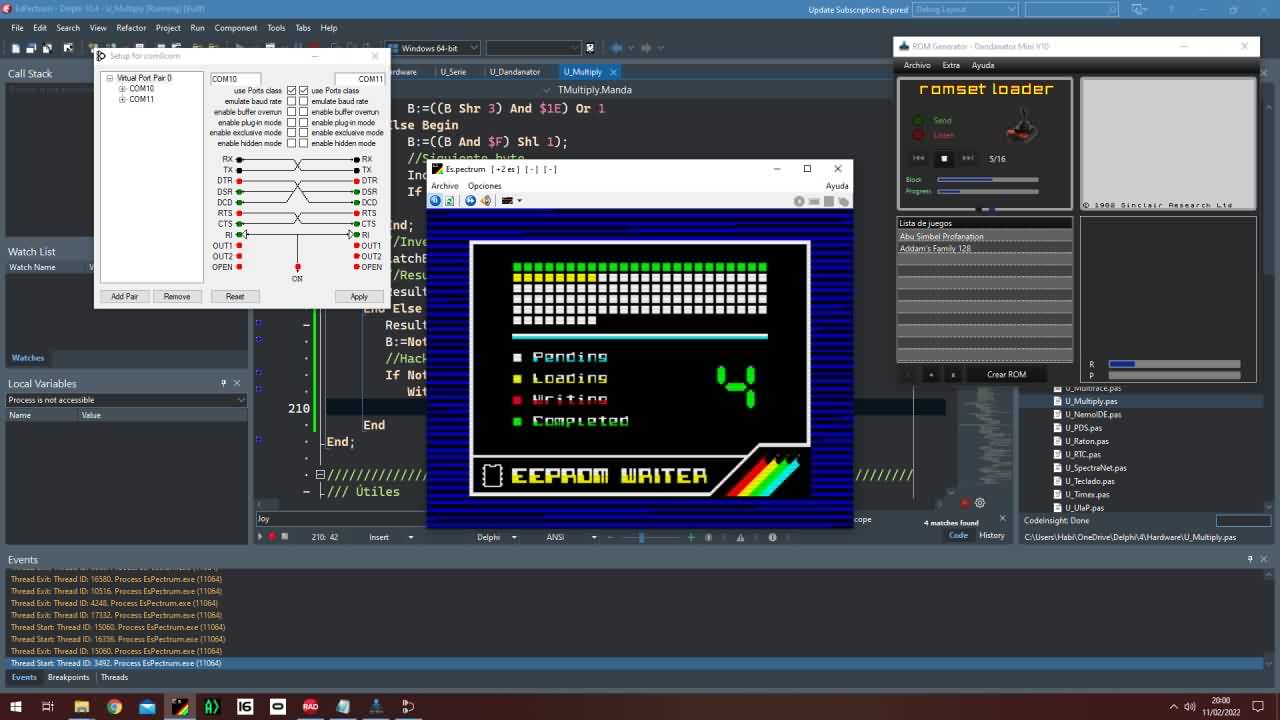Viewport: 1280px width, 720px height.
Task: Click the blue arrow icon in Es.pectrum toolbar
Action: point(470,201)
